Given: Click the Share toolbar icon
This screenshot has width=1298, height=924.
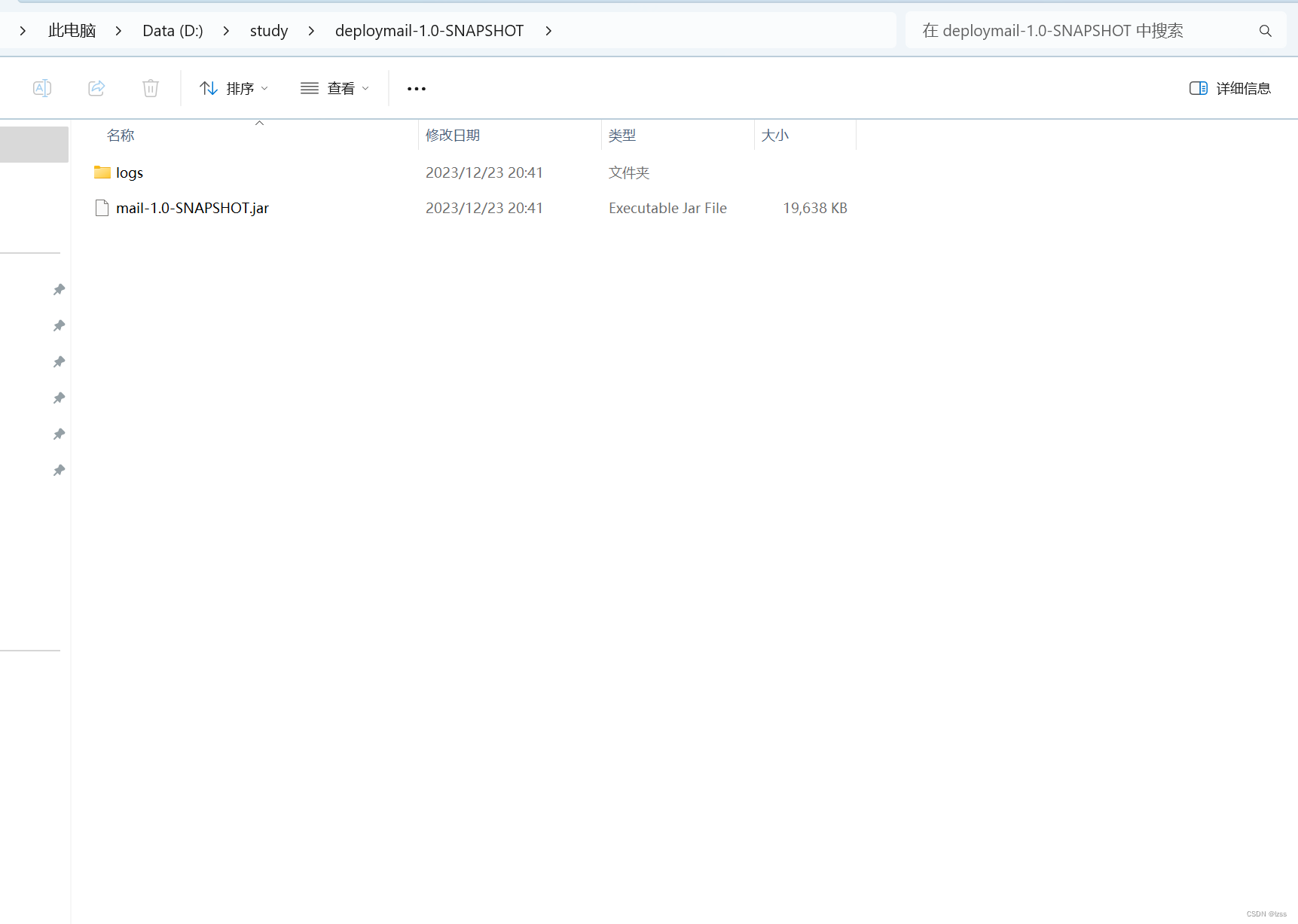Looking at the screenshot, I should point(96,88).
